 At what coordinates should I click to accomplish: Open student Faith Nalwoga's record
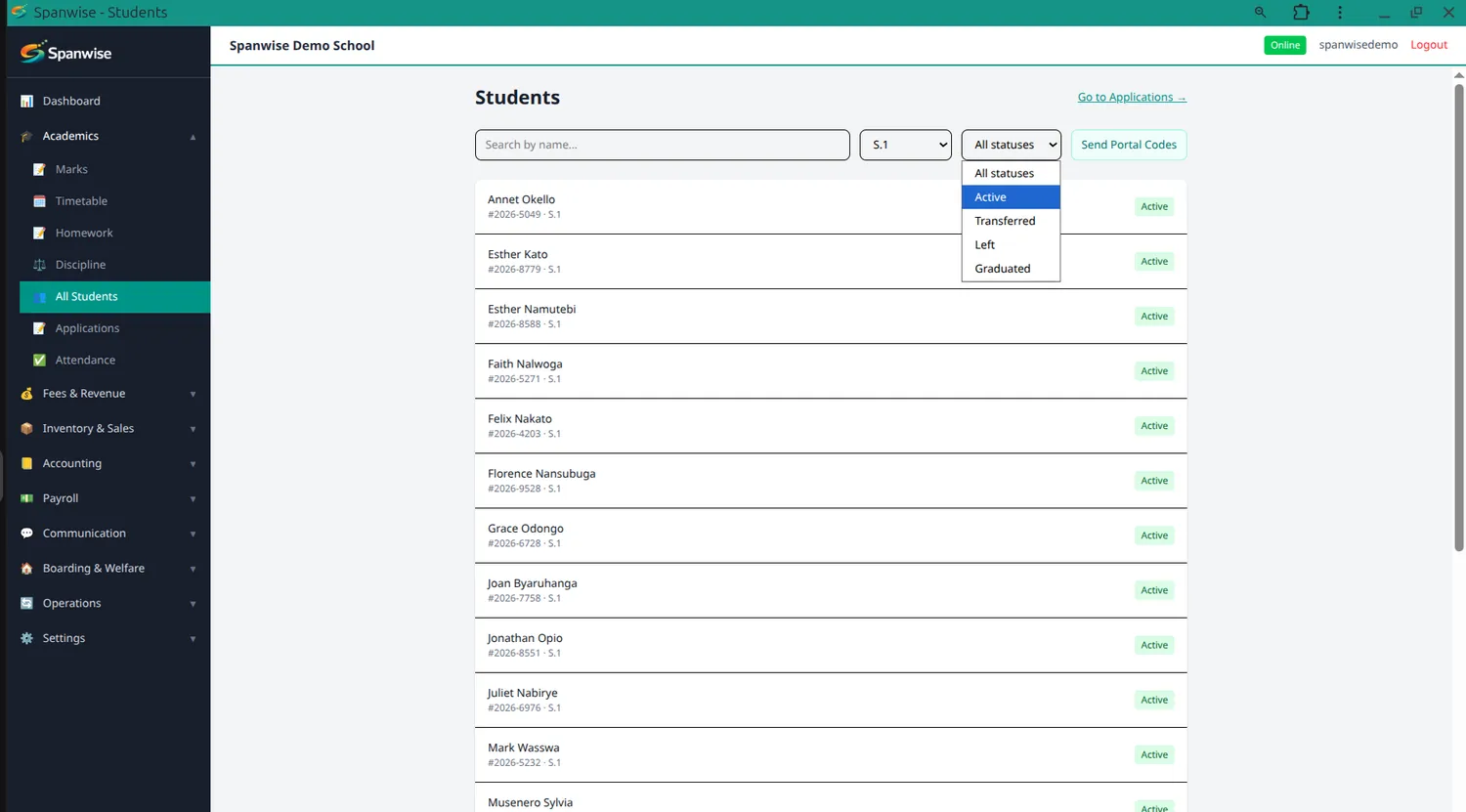pos(831,370)
